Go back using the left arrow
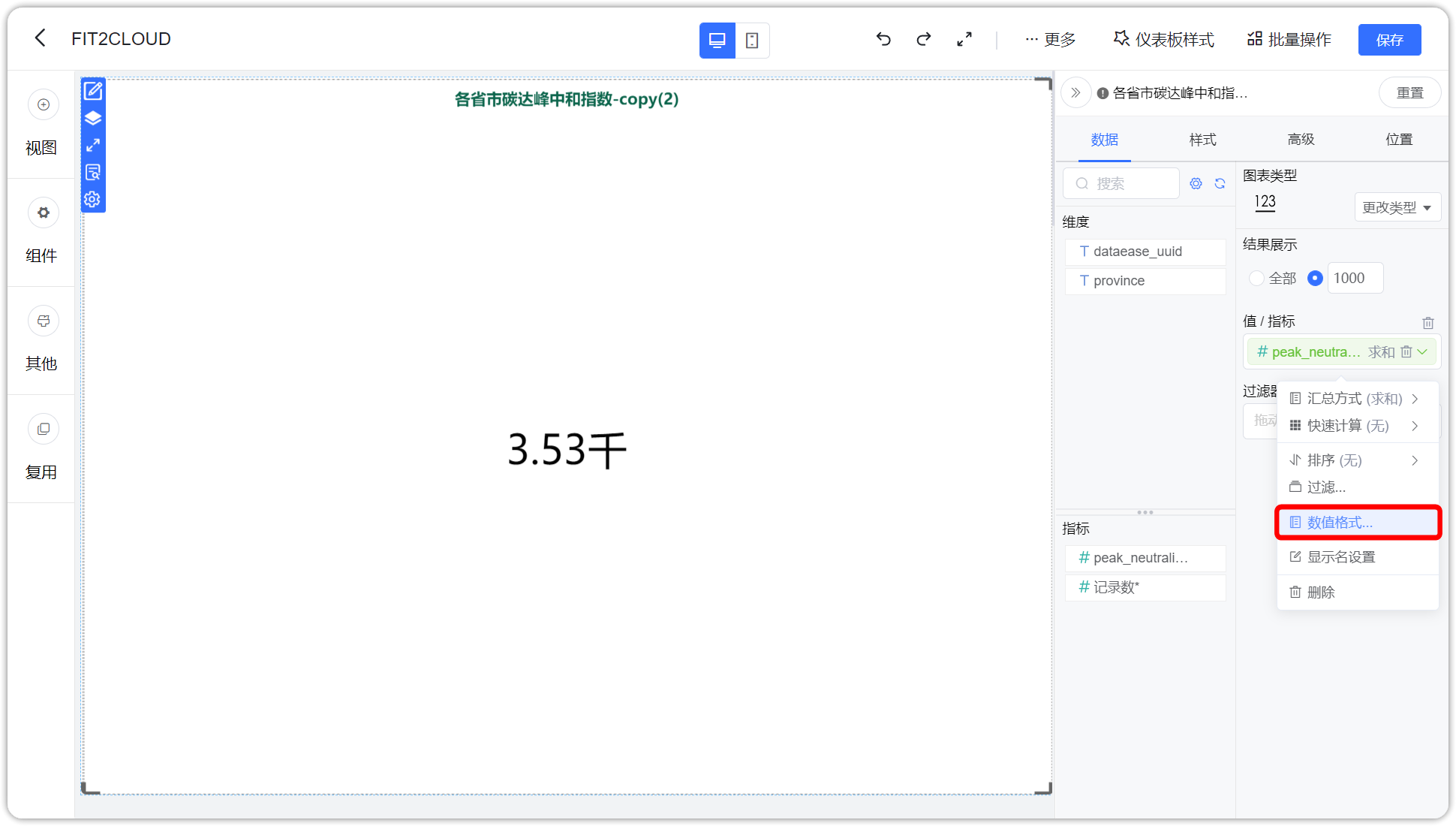 coord(41,38)
